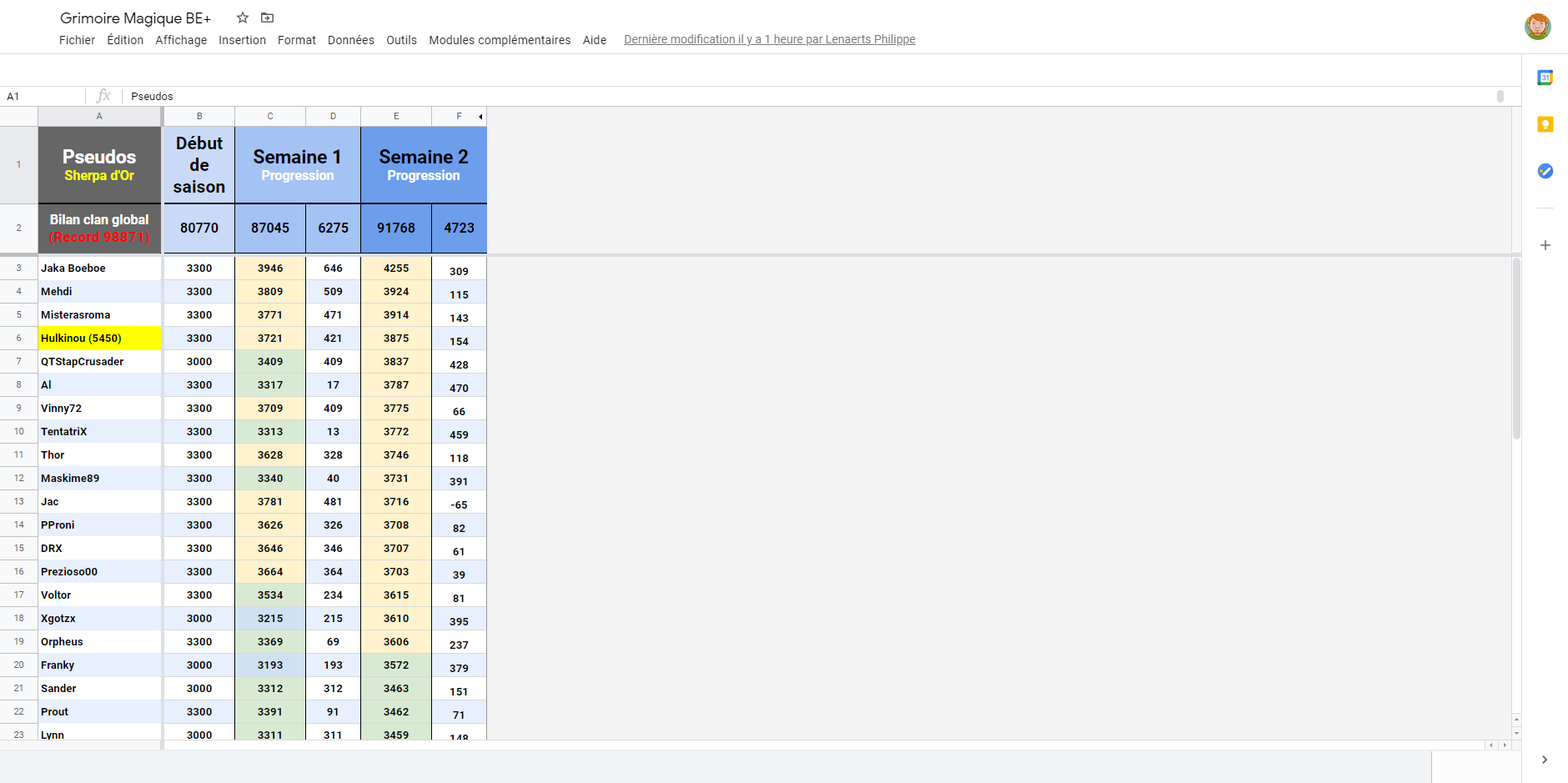Screen dimensions: 1568x783
Task: Open the Affichage menu
Action: click(181, 39)
